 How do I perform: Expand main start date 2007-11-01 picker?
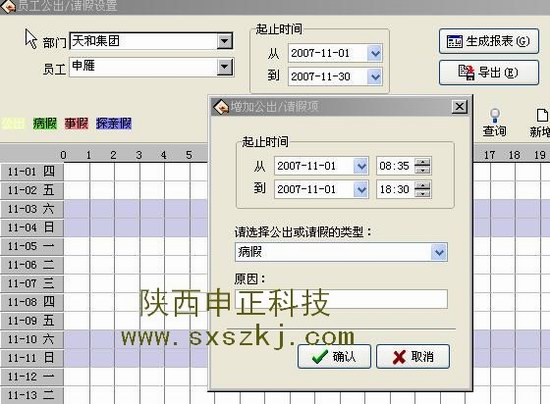pyautogui.click(x=375, y=53)
